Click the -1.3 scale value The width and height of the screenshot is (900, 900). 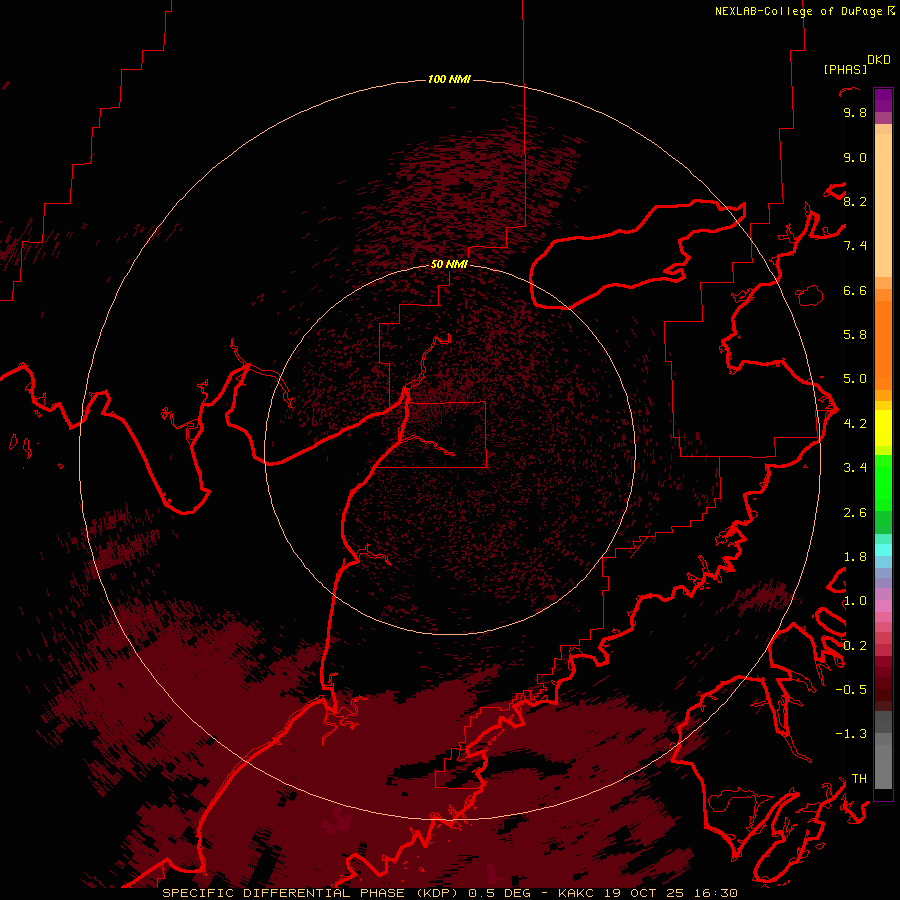(851, 734)
